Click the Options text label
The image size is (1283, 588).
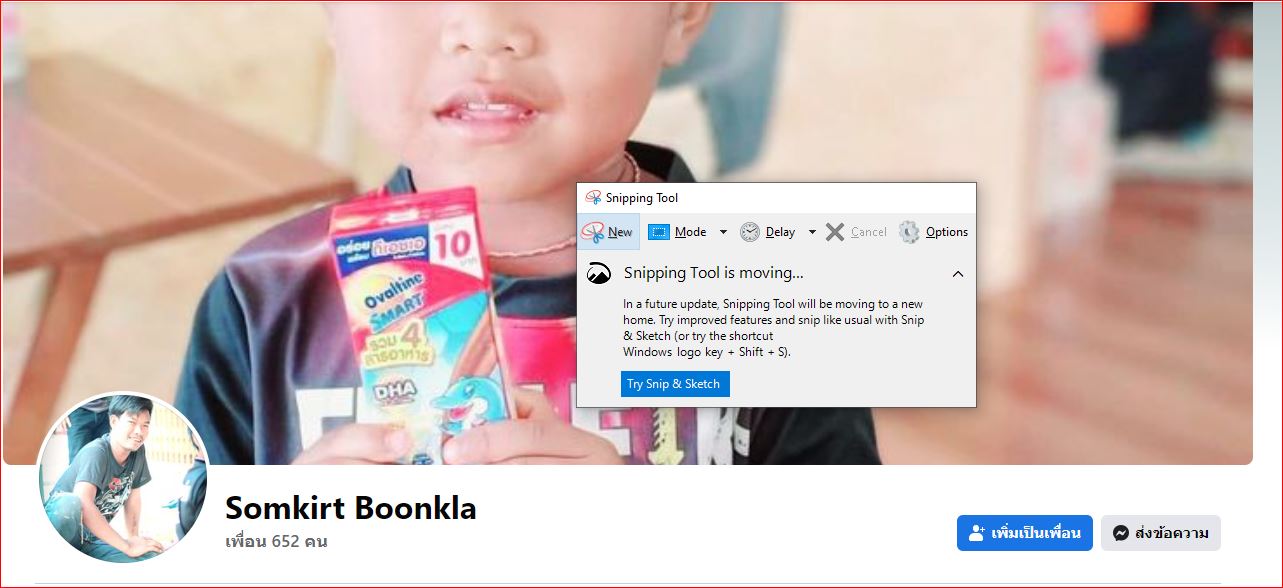click(x=947, y=232)
